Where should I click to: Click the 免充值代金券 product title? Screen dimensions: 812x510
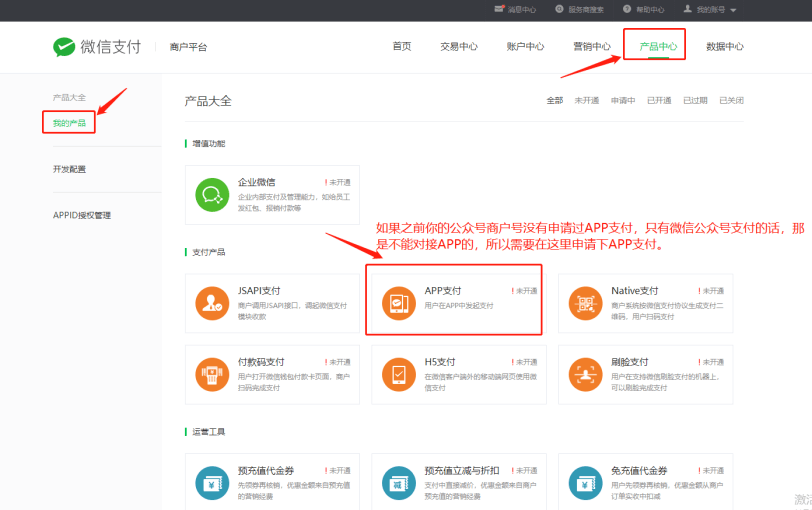[639, 470]
